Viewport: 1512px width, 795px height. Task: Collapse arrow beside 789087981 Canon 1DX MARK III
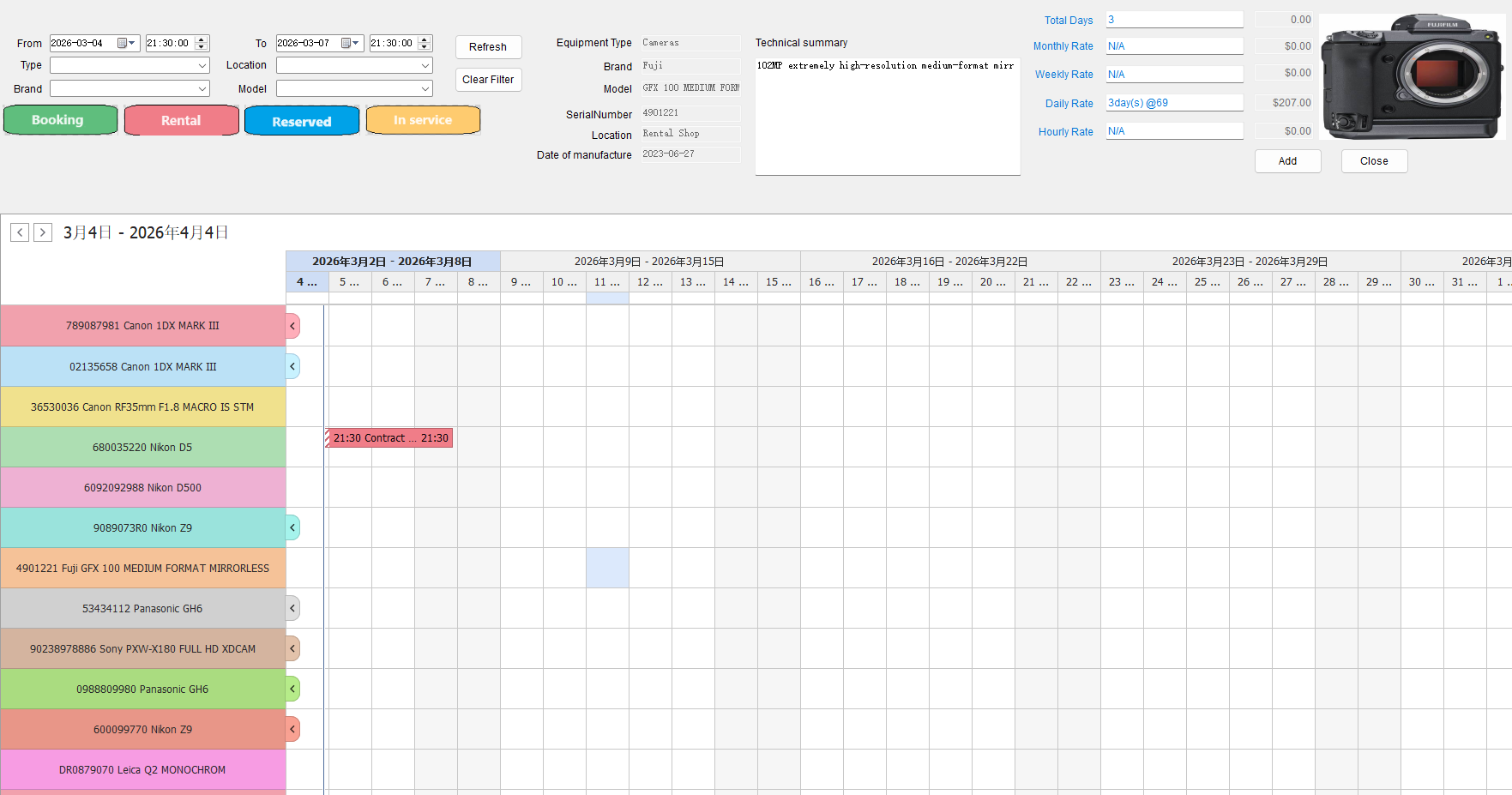(292, 326)
